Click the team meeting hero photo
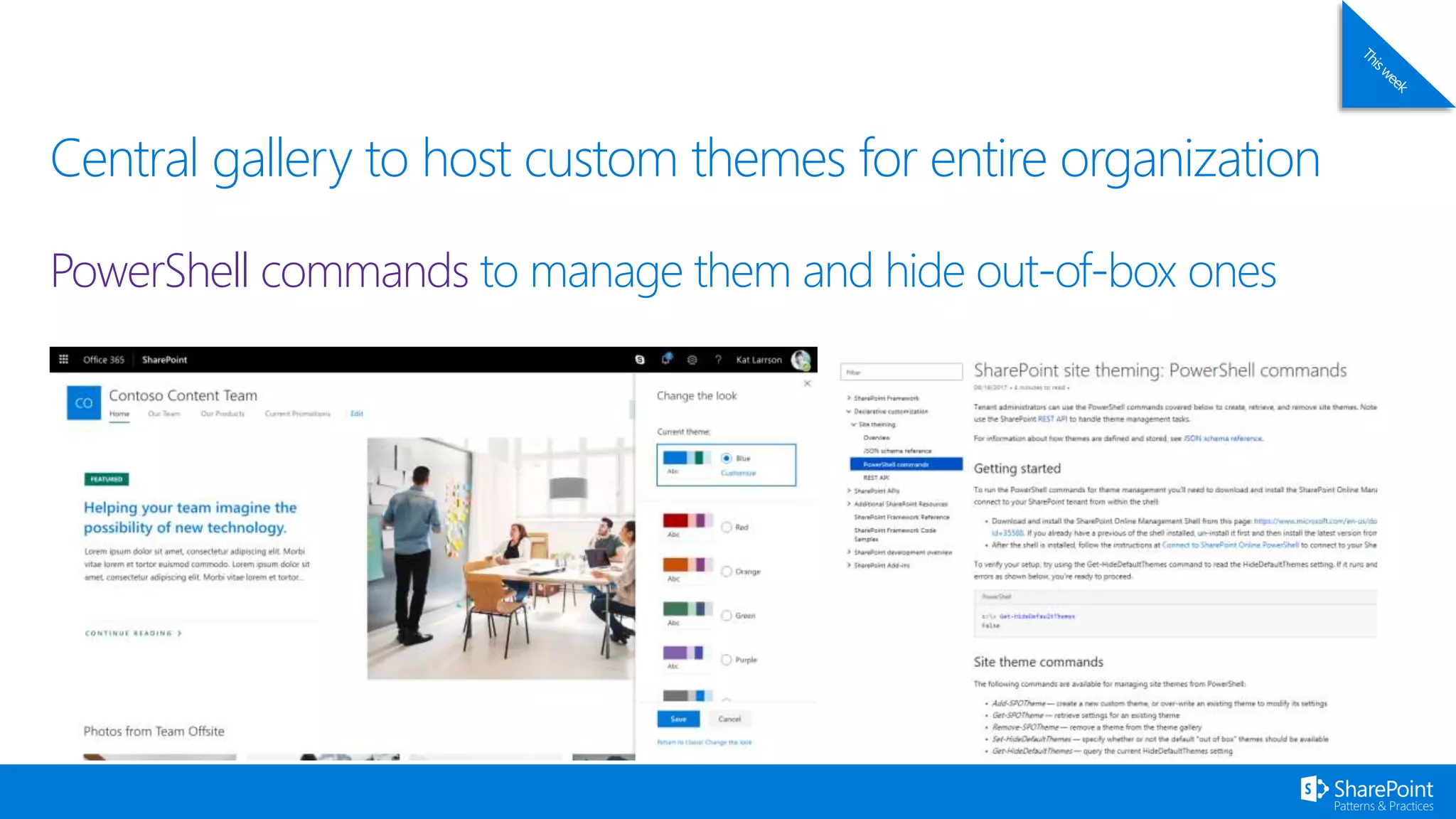The image size is (1456, 819). (x=500, y=559)
